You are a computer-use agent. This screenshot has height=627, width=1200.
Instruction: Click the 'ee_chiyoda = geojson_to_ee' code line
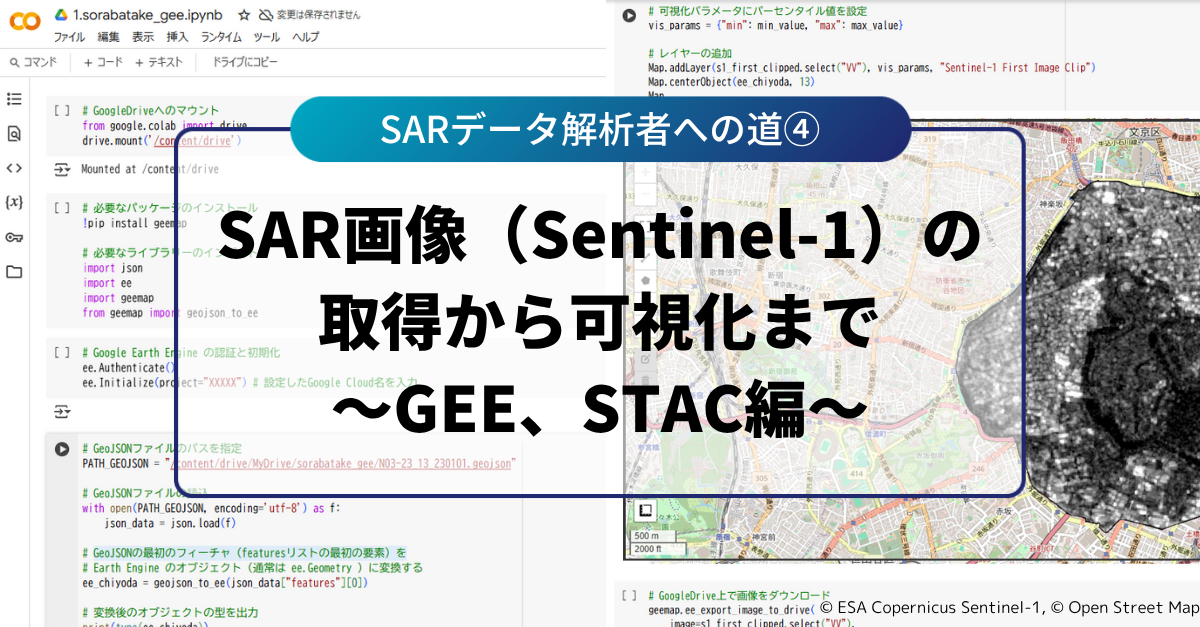[224, 582]
